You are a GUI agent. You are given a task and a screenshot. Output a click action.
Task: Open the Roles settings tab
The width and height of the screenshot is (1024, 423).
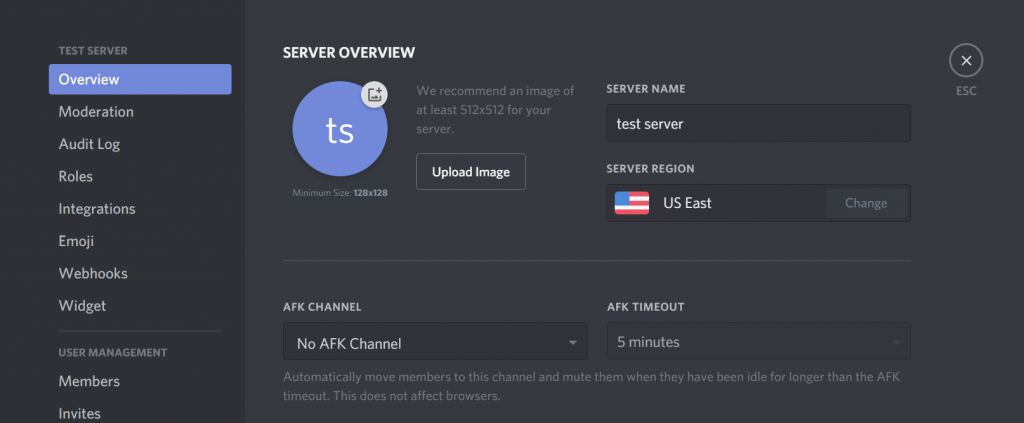click(x=76, y=176)
